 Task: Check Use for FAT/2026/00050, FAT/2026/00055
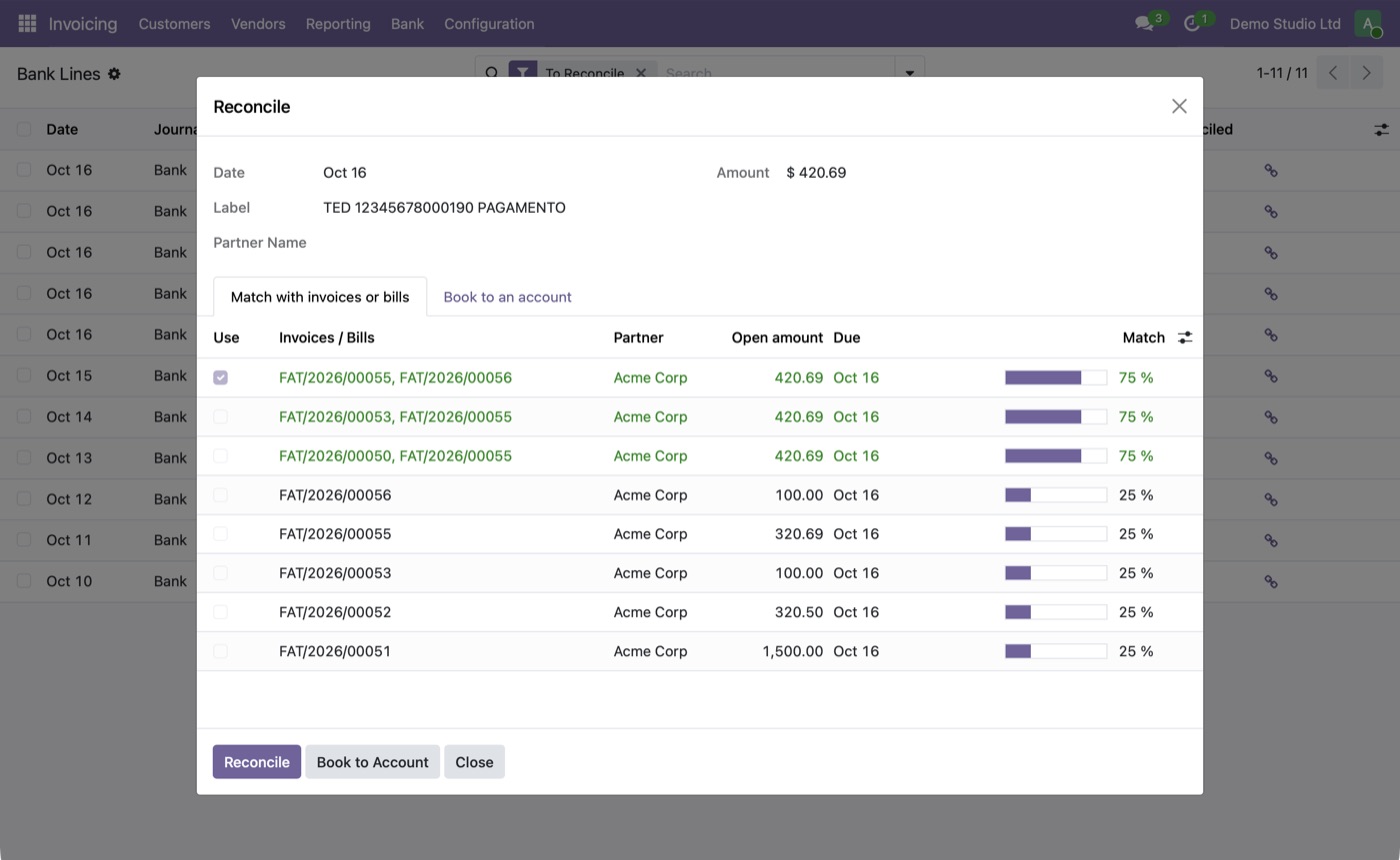(x=220, y=455)
